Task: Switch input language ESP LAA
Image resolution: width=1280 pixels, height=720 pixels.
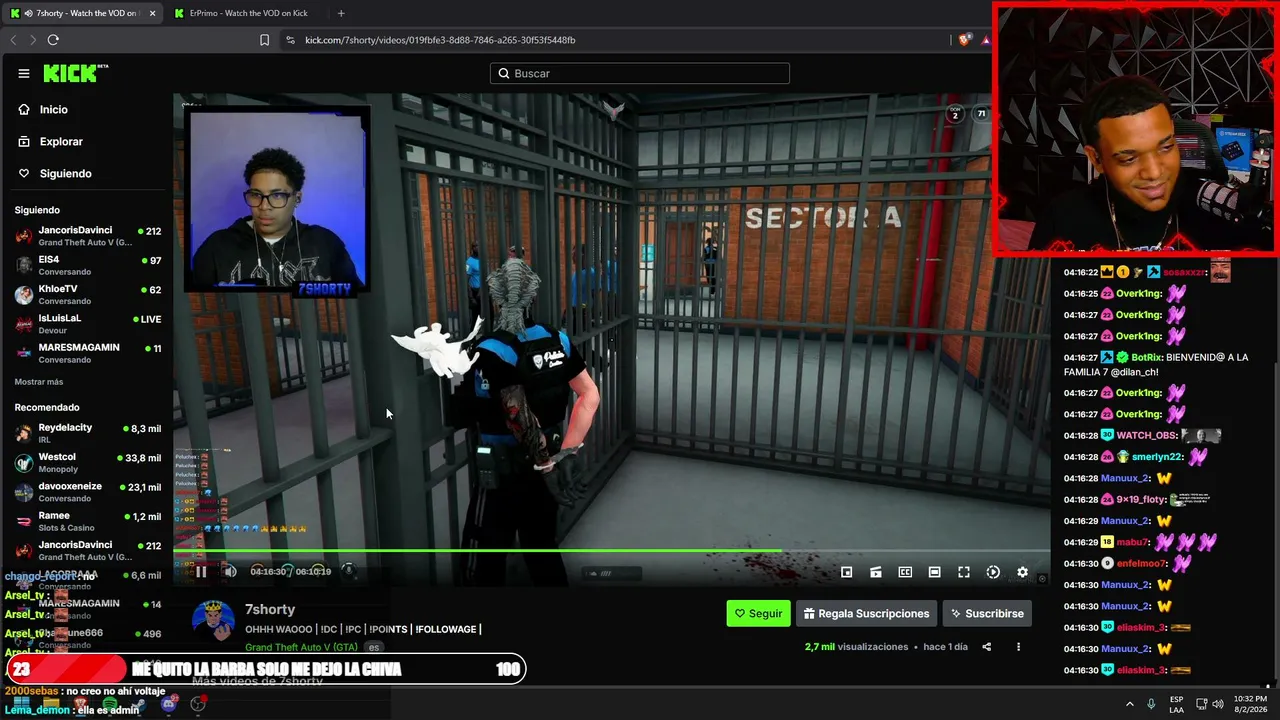Action: (1178, 704)
